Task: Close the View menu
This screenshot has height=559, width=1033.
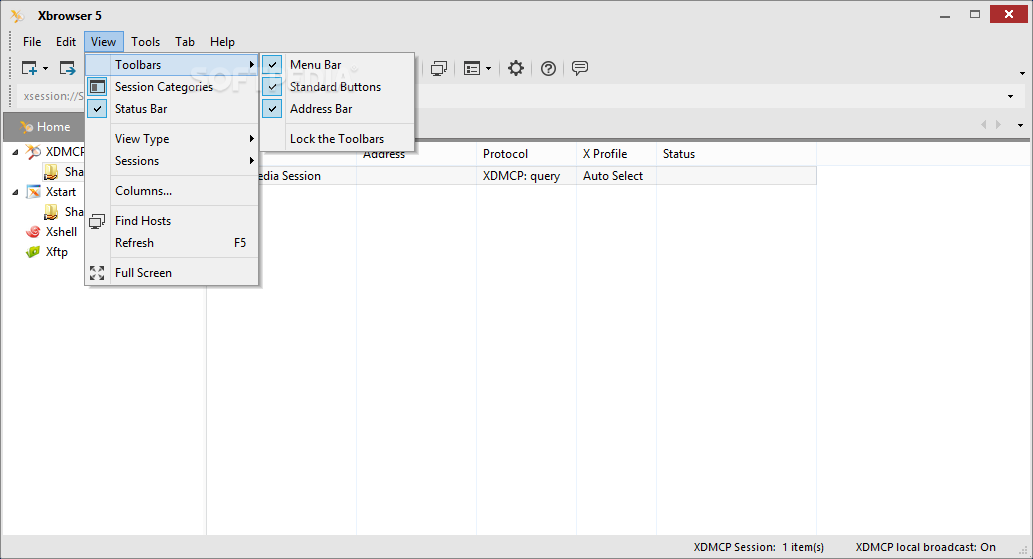Action: coord(103,41)
